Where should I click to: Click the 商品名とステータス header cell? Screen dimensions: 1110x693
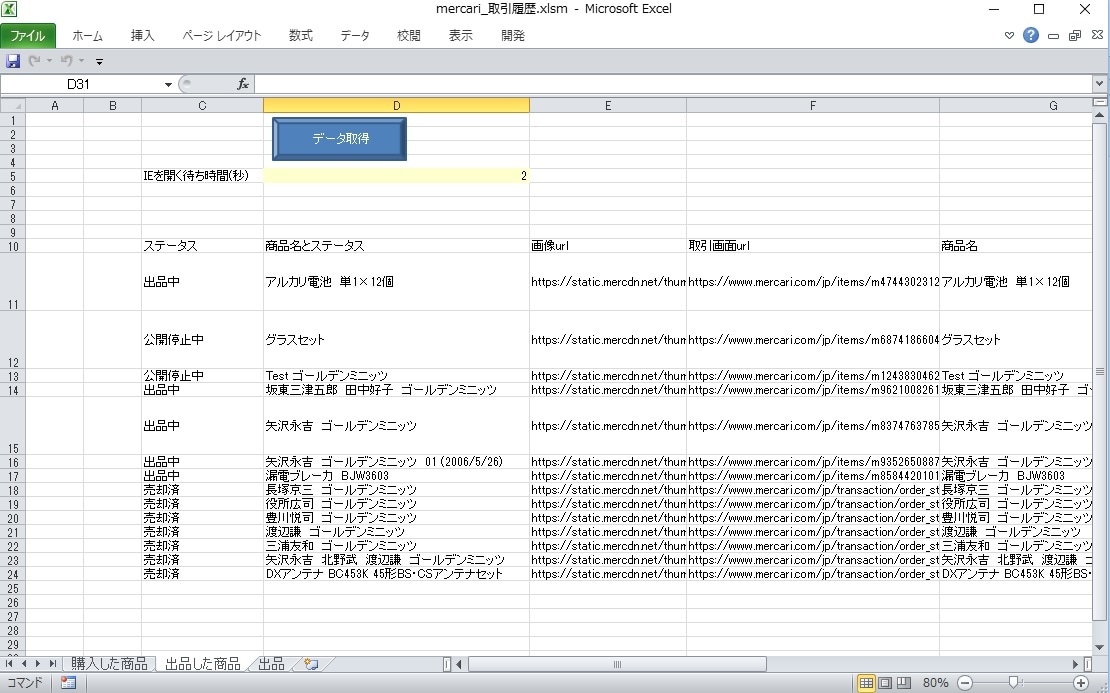click(x=396, y=246)
